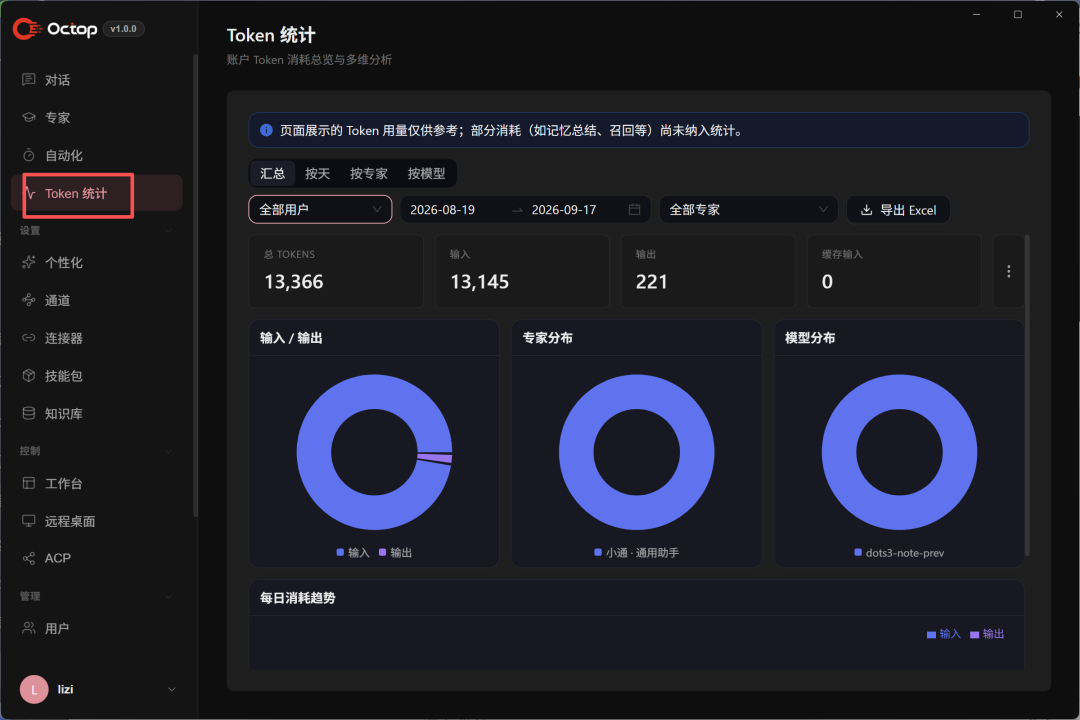This screenshot has width=1080, height=720.
Task: Open the ACP share icon
Action: 28,558
